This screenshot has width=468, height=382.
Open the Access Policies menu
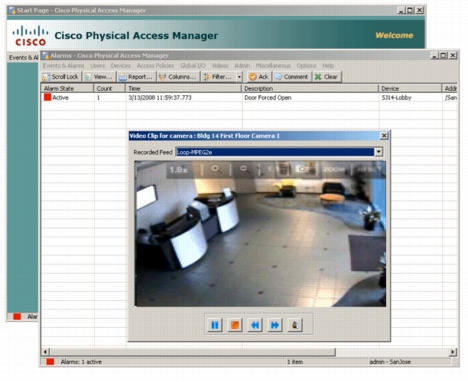(155, 66)
